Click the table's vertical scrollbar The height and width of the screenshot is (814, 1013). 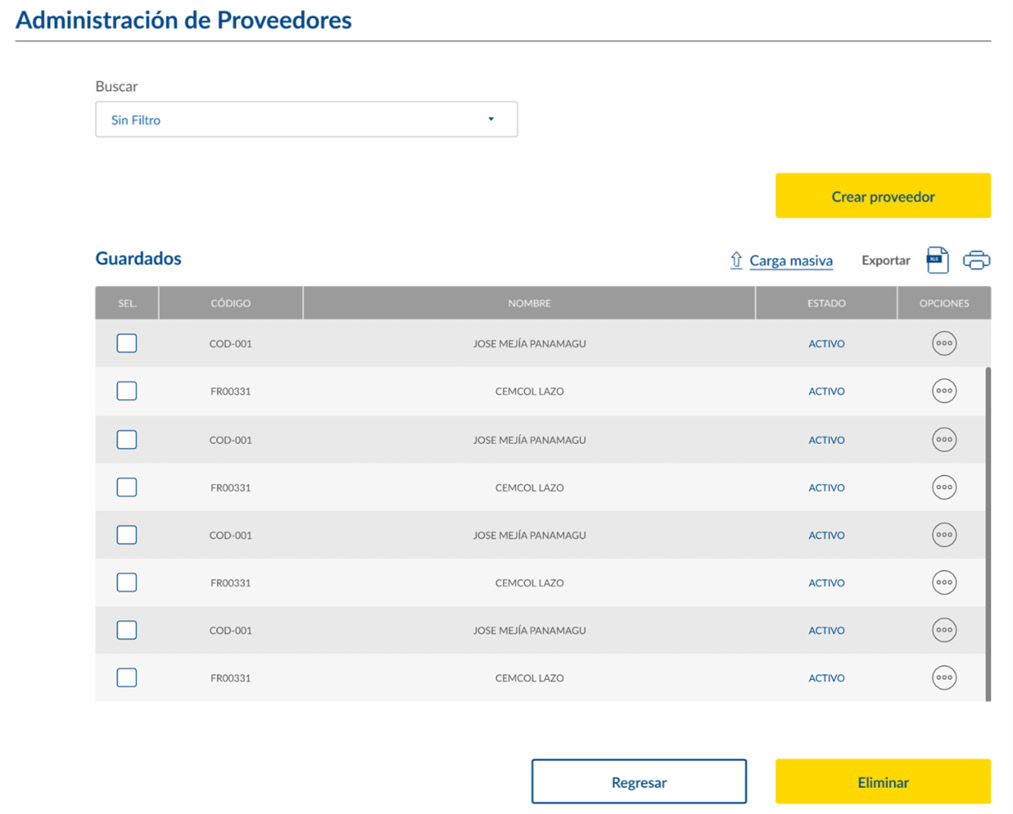point(988,530)
